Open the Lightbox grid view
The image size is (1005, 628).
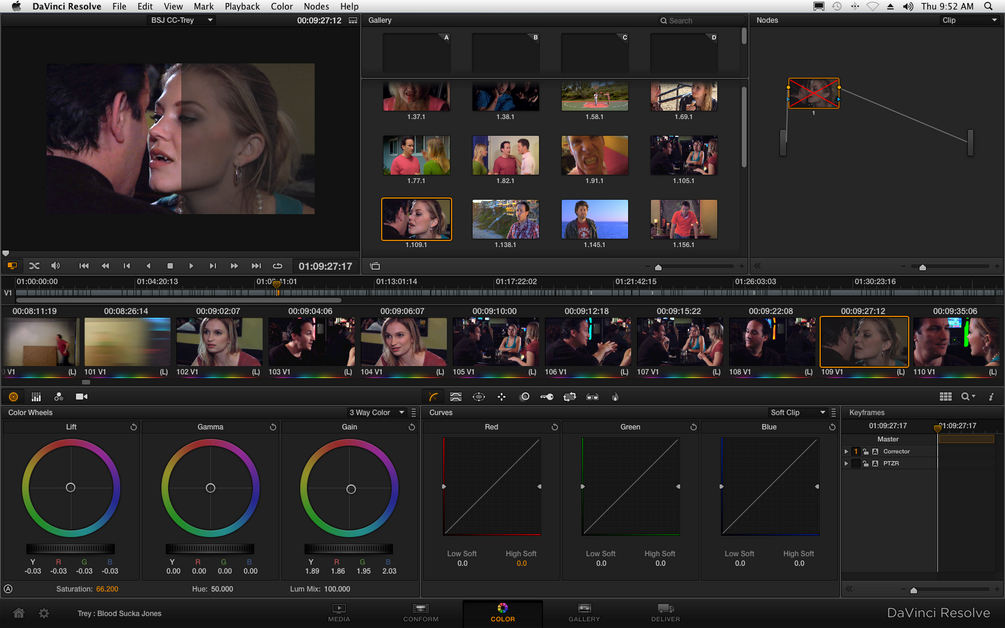945,396
